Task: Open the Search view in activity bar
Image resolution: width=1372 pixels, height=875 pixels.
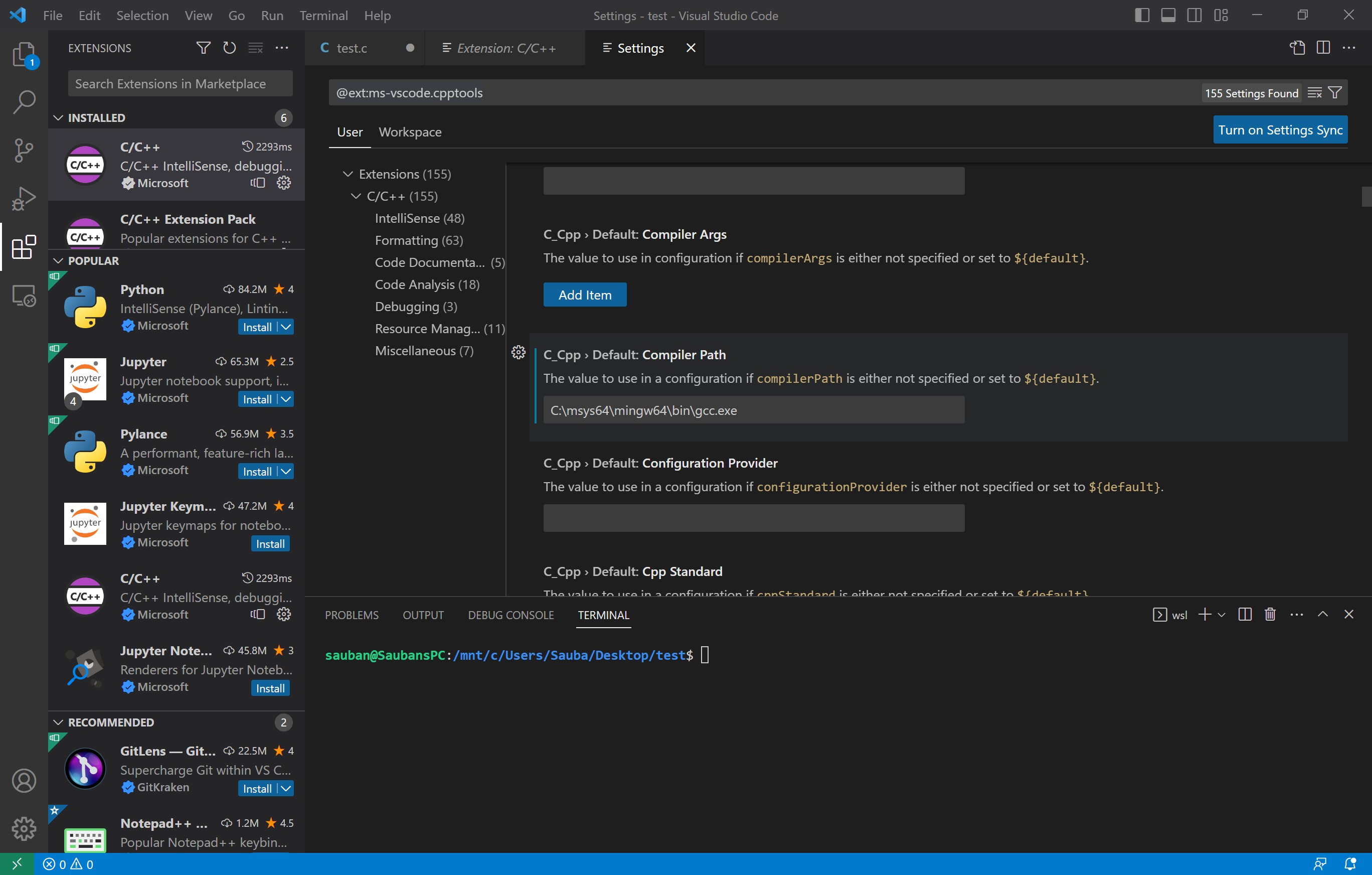Action: click(24, 102)
